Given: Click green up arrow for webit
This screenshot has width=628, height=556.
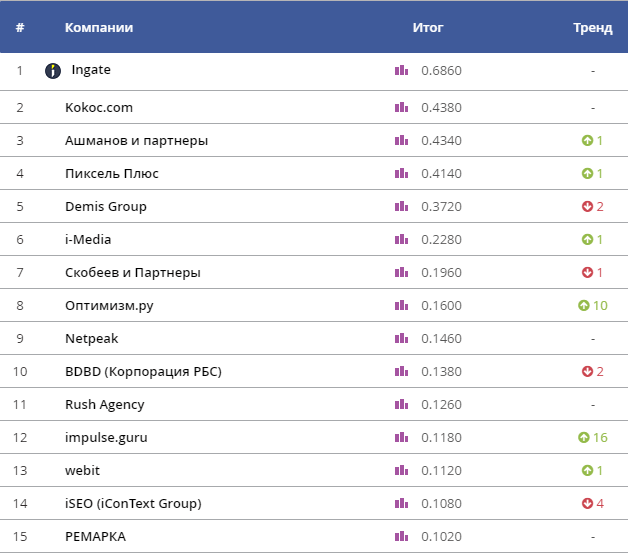Looking at the screenshot, I should [x=587, y=470].
